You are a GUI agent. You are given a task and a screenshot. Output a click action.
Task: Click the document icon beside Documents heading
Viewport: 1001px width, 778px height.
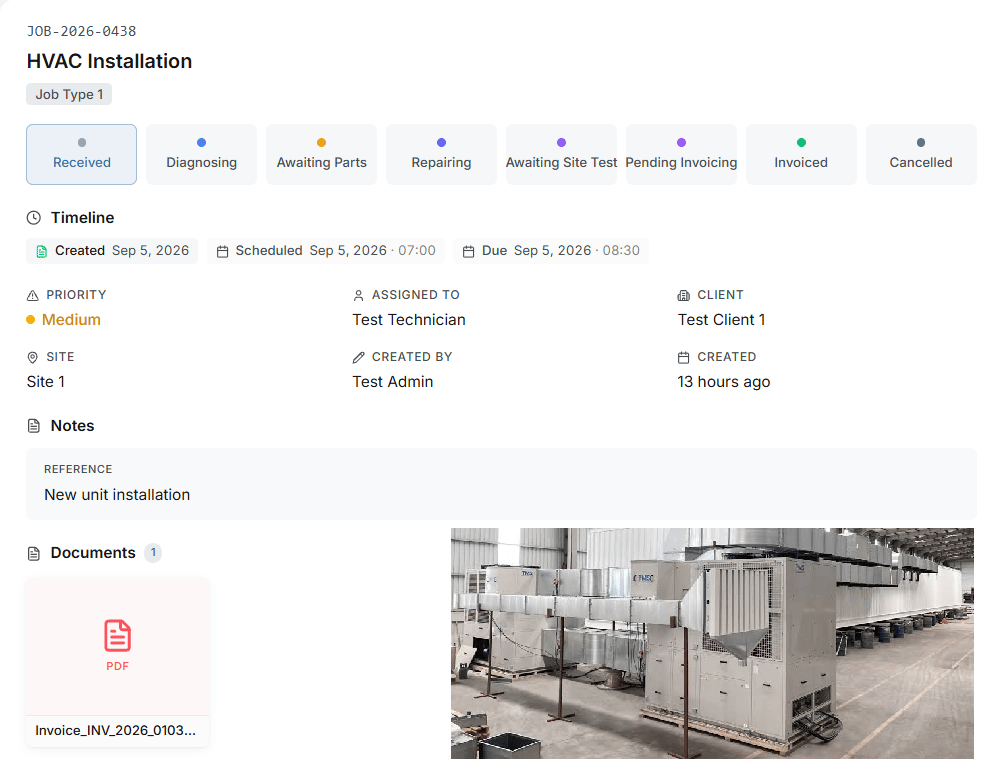tap(34, 553)
